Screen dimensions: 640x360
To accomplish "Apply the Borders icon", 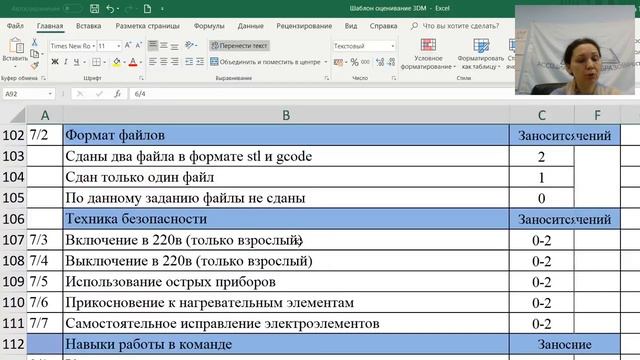I will point(96,62).
